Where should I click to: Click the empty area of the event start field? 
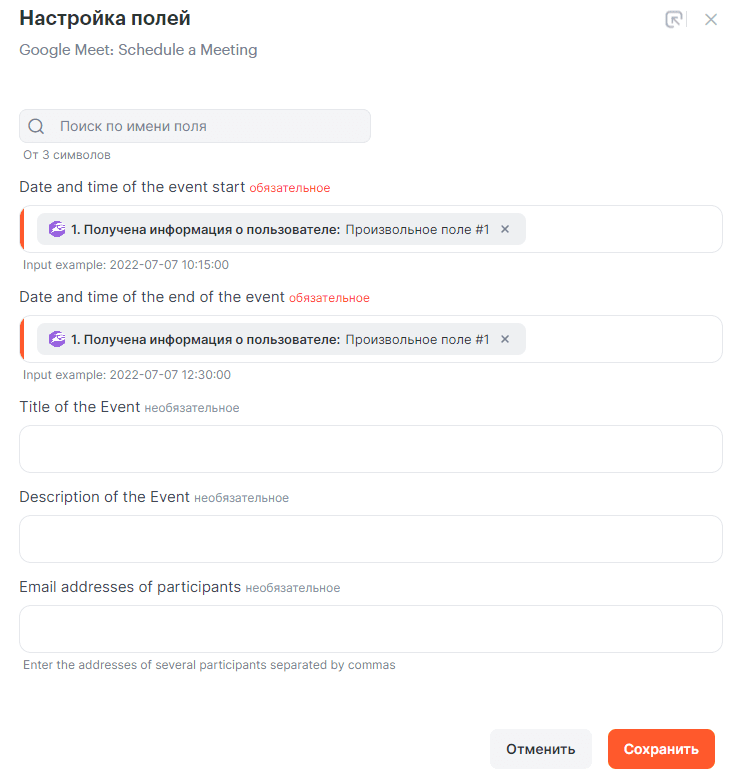[x=620, y=229]
